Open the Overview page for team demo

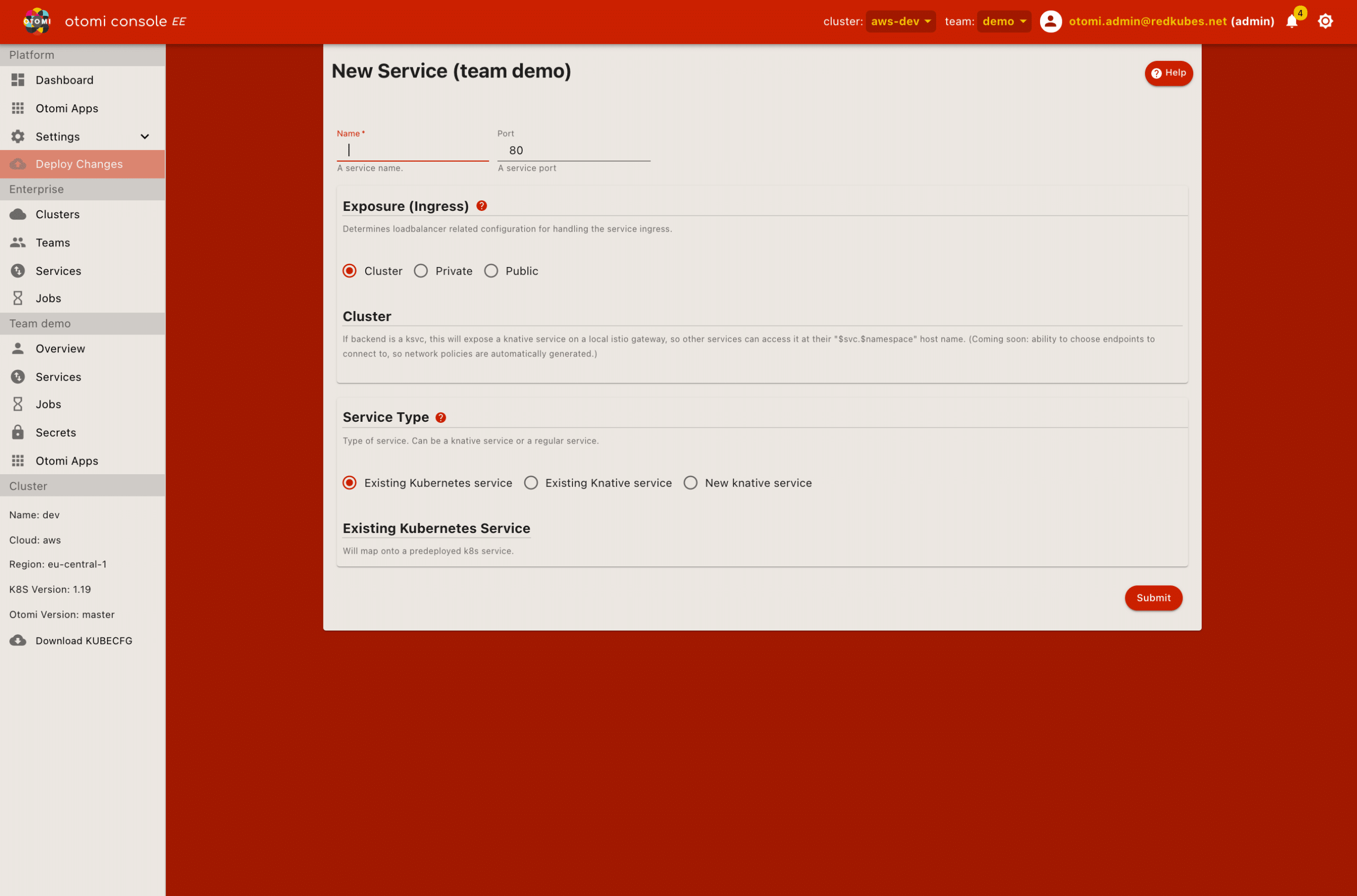click(60, 349)
